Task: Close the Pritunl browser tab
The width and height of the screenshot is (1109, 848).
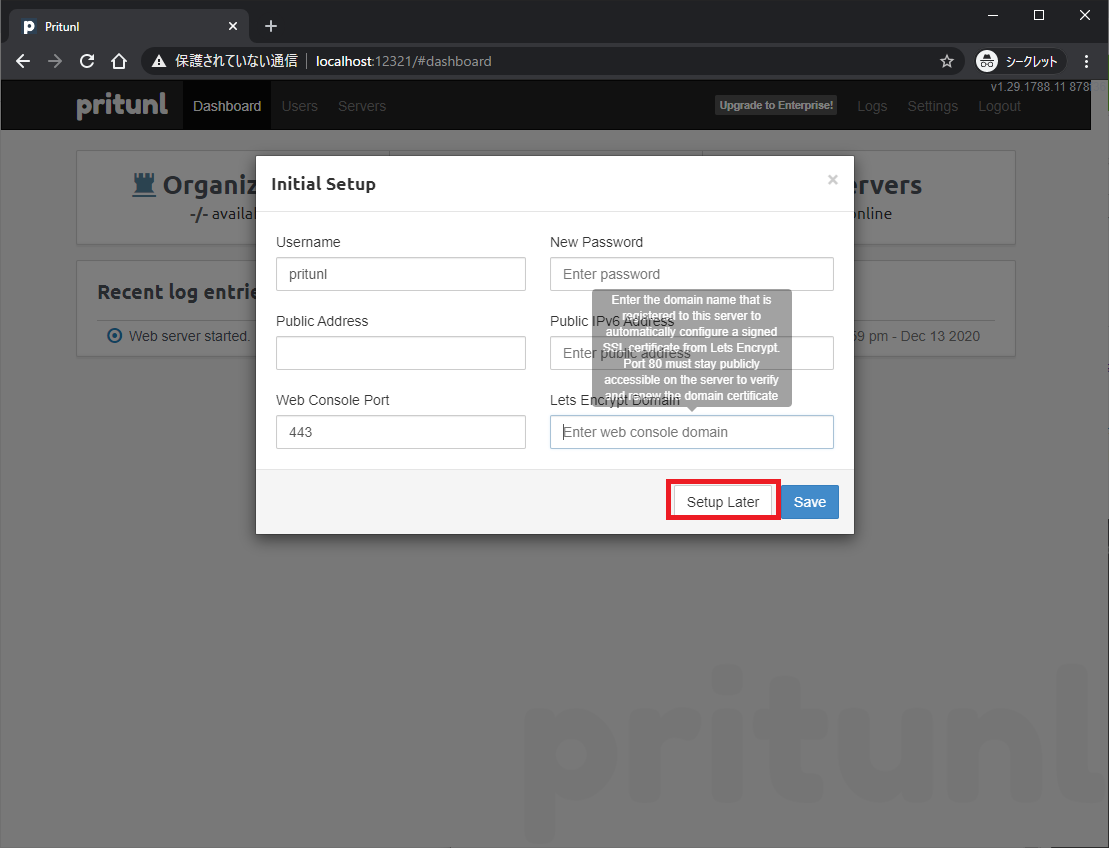Action: [x=233, y=26]
